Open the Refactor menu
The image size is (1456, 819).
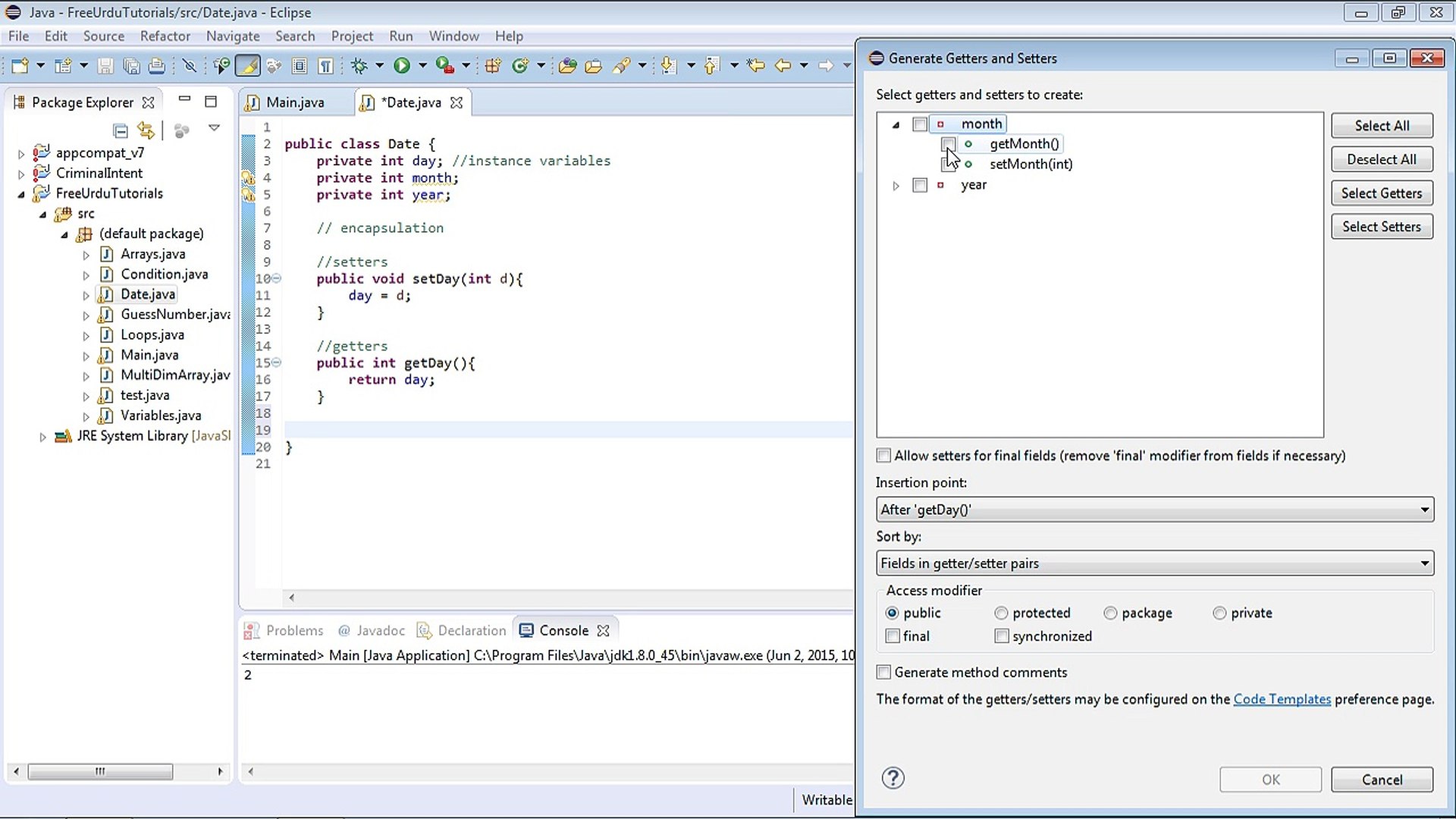coord(165,36)
